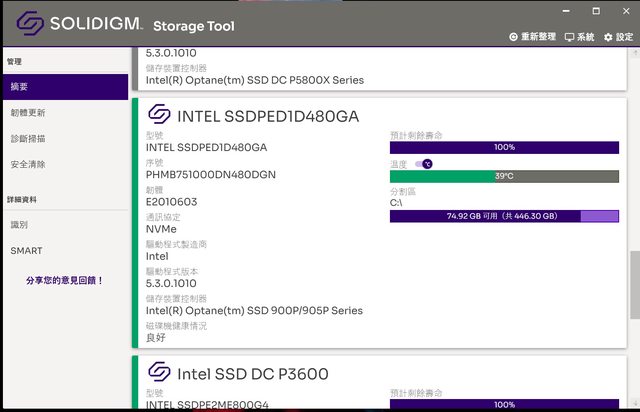Toggle the temperature unit switch

424,163
